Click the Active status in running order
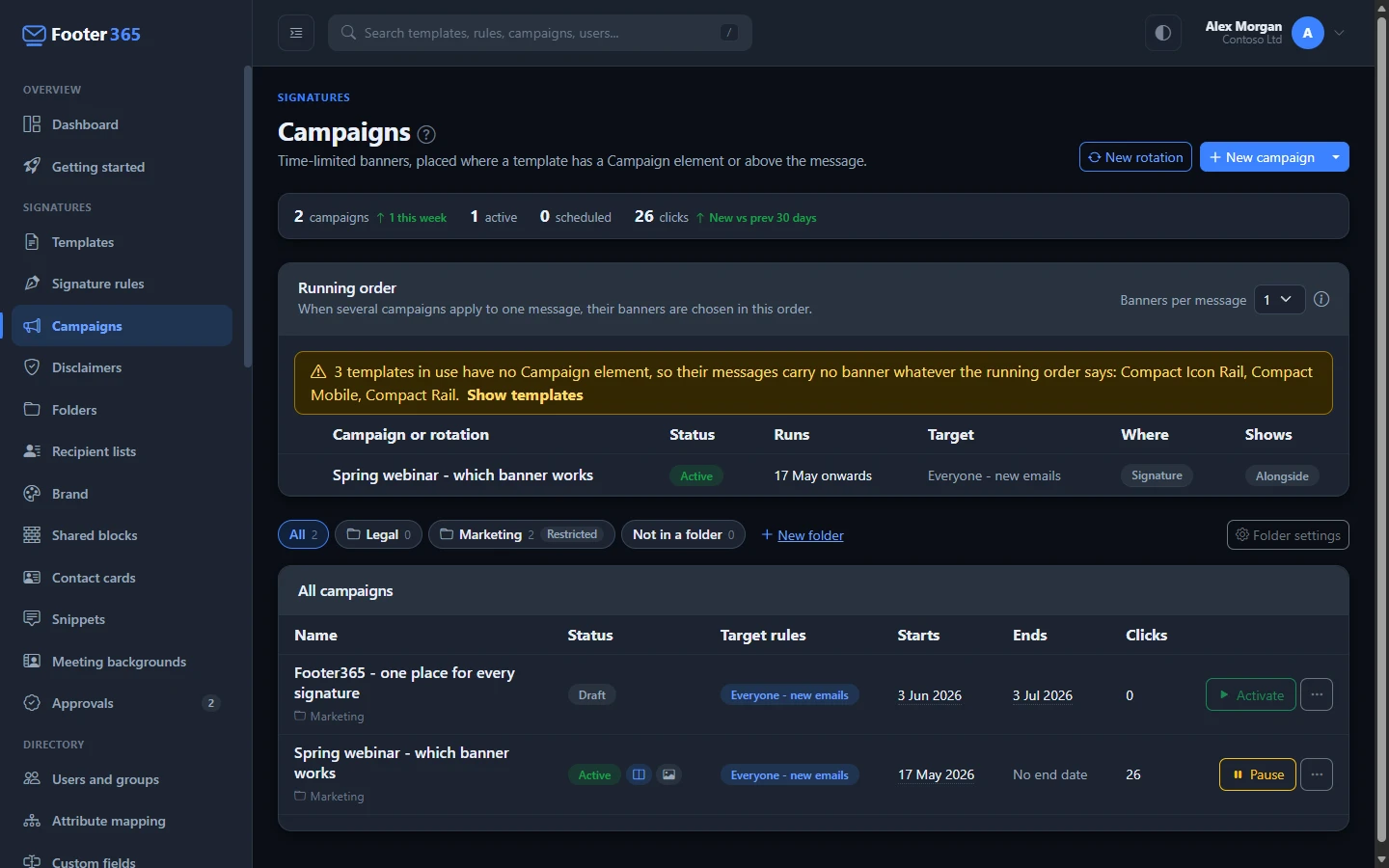 tap(696, 475)
